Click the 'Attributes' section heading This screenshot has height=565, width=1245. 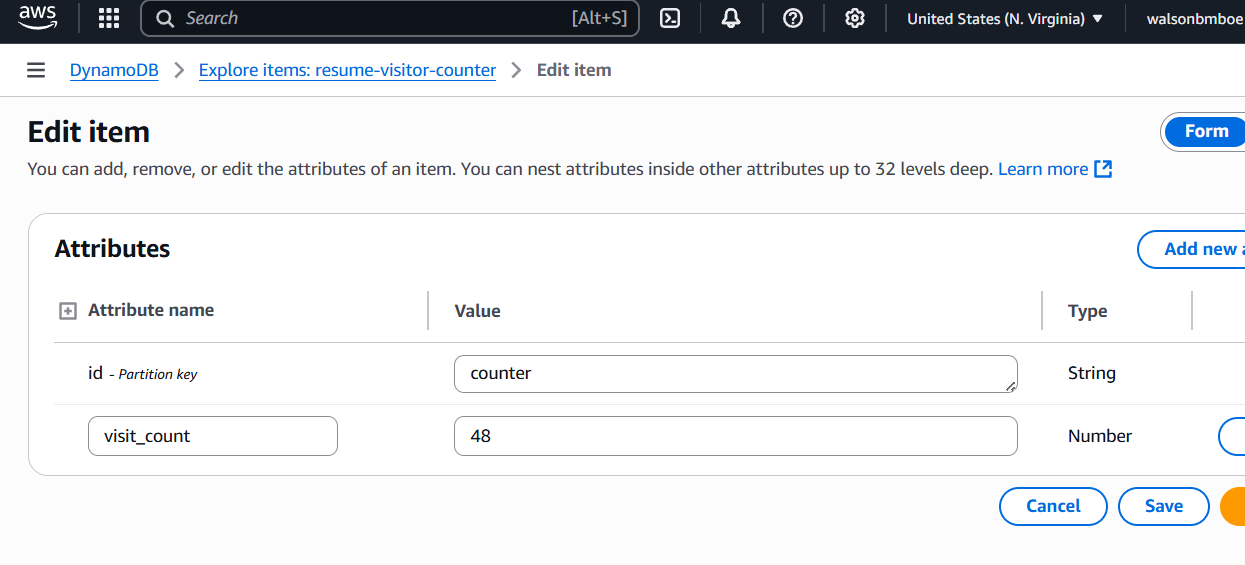pos(112,249)
